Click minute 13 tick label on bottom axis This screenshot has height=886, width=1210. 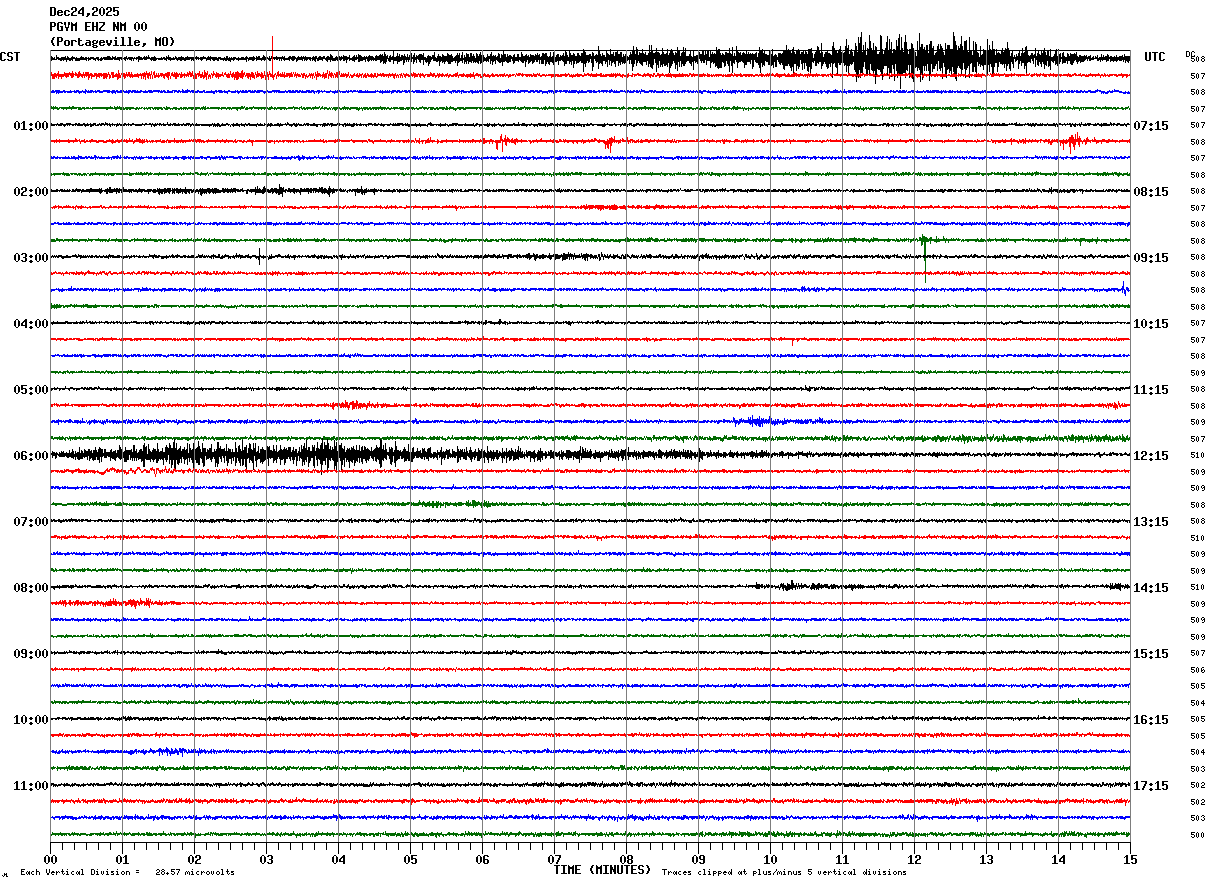point(986,859)
